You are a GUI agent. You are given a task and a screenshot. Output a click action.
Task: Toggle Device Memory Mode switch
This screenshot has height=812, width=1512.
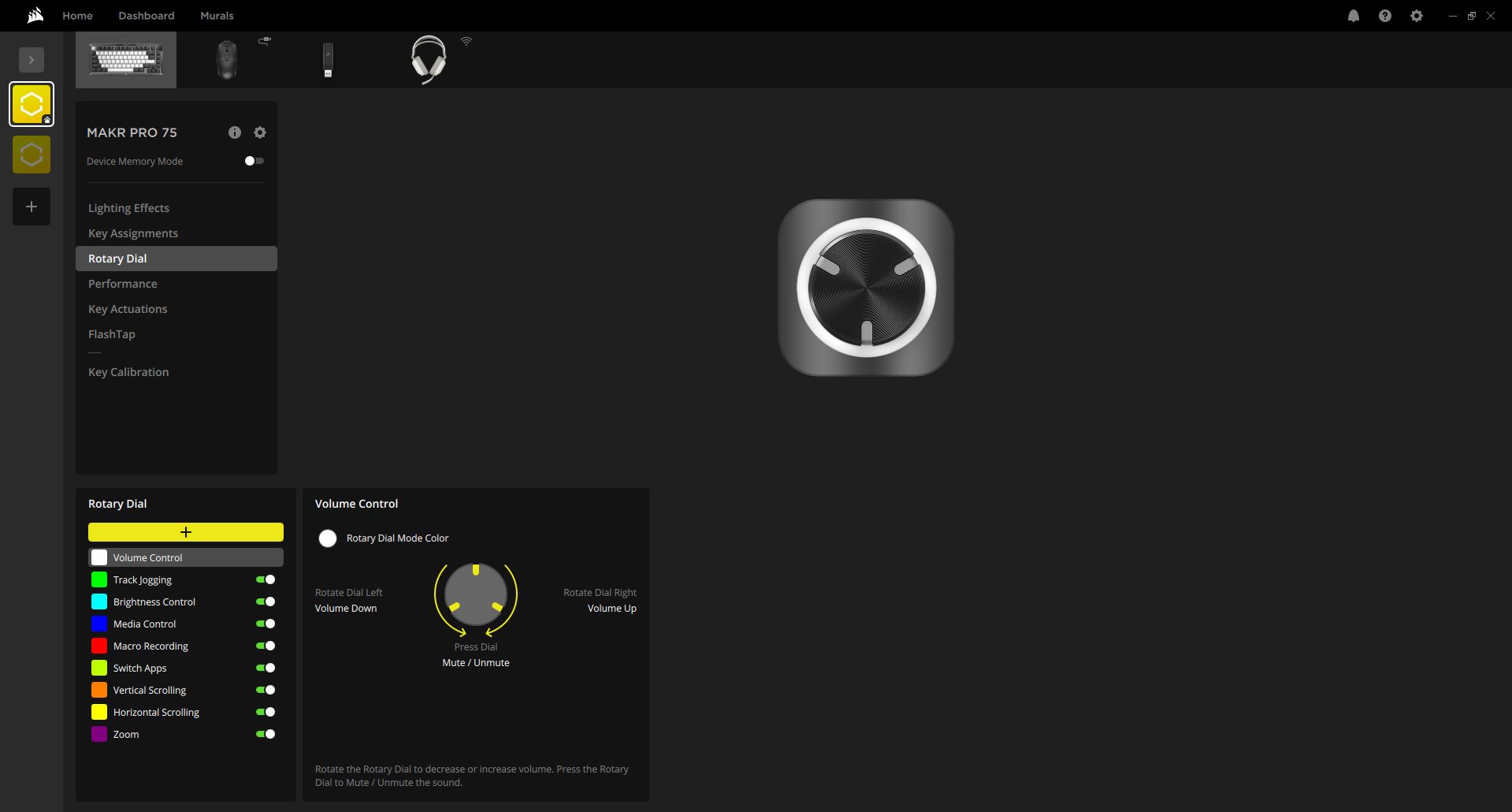(x=254, y=161)
